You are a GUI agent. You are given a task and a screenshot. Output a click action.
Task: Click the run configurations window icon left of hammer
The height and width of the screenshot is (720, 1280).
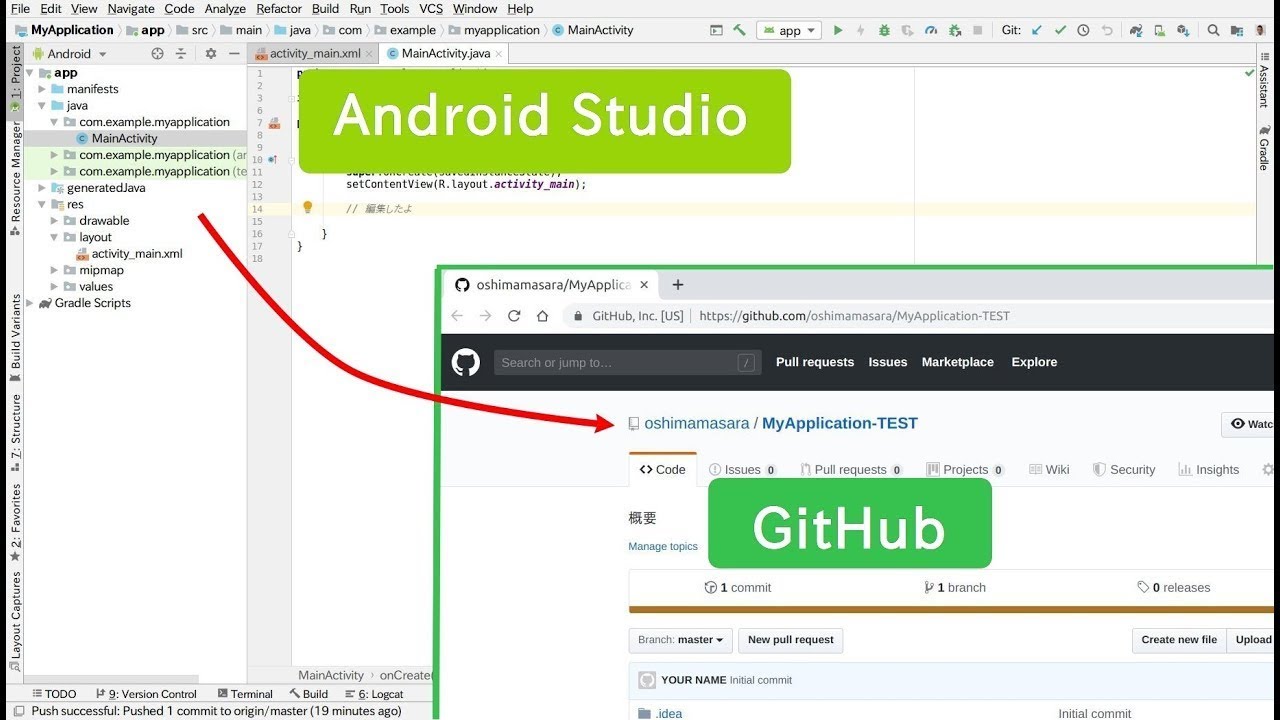coord(716,30)
